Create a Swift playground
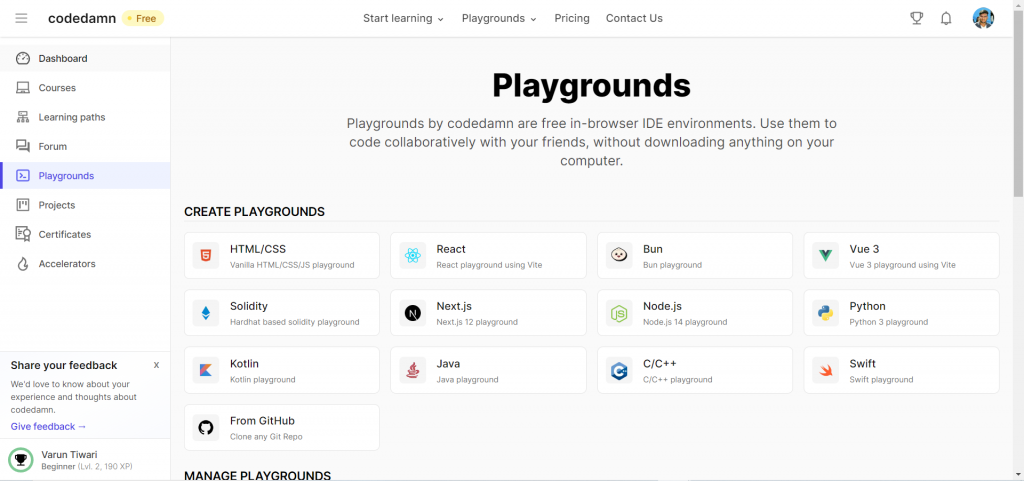 pos(901,371)
